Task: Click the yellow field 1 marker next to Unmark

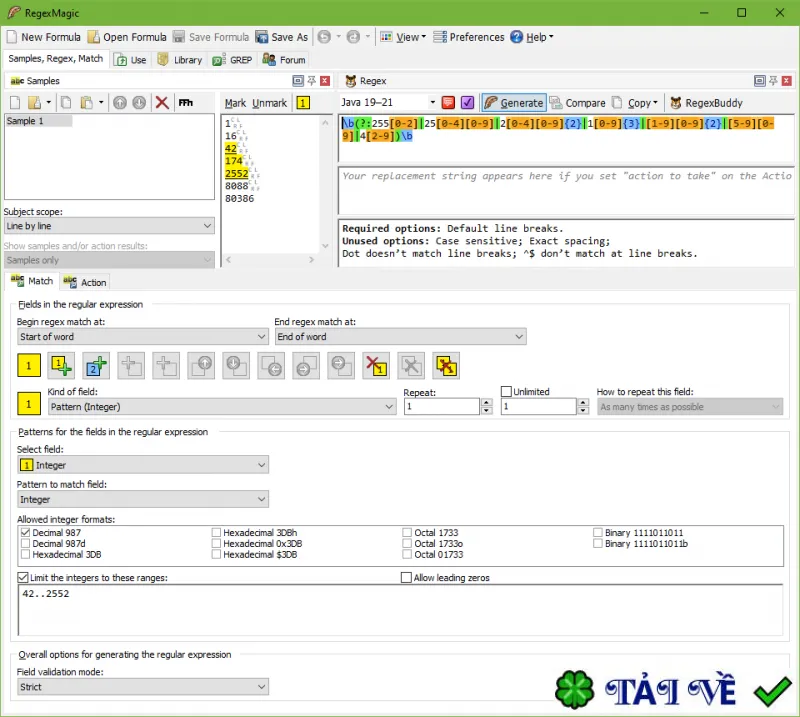Action: tap(303, 103)
